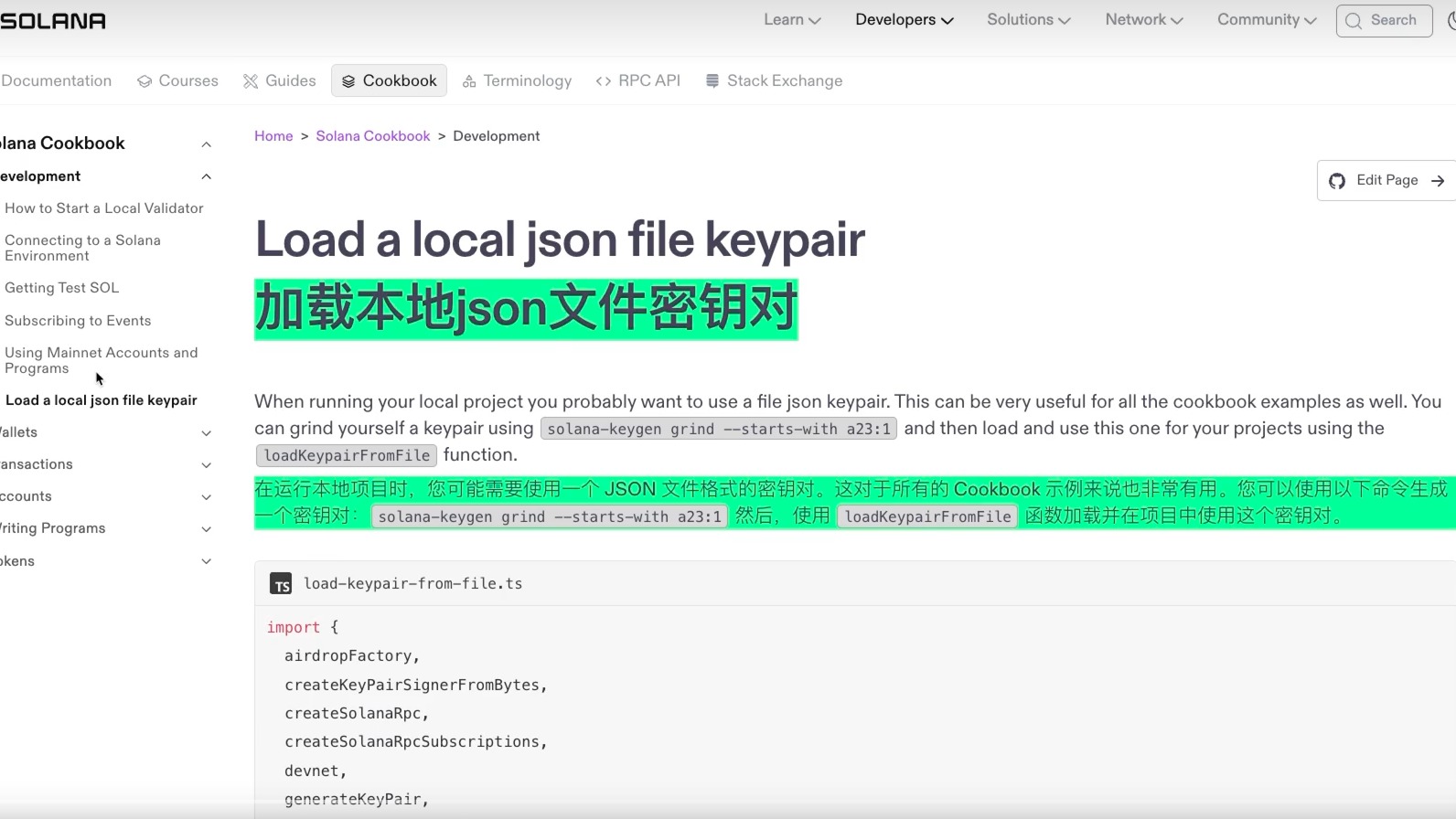Screen dimensions: 1456x819
Task: Click the TS file type icon
Action: [281, 584]
